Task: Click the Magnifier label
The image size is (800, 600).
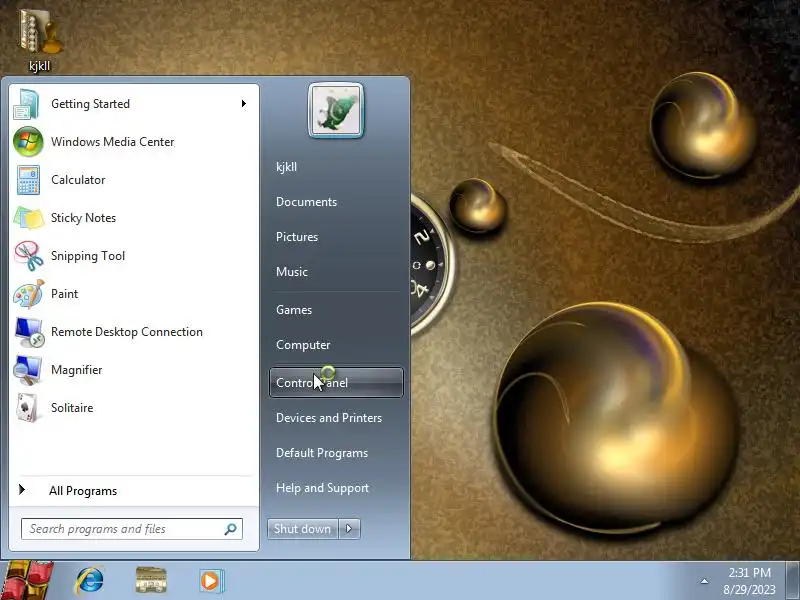Action: pyautogui.click(x=77, y=370)
